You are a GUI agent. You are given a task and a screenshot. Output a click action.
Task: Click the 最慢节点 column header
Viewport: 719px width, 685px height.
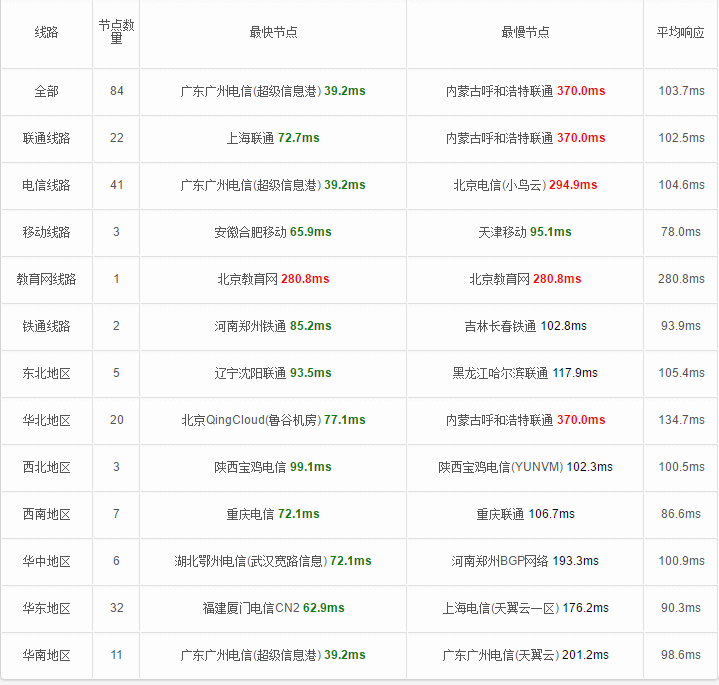(525, 32)
